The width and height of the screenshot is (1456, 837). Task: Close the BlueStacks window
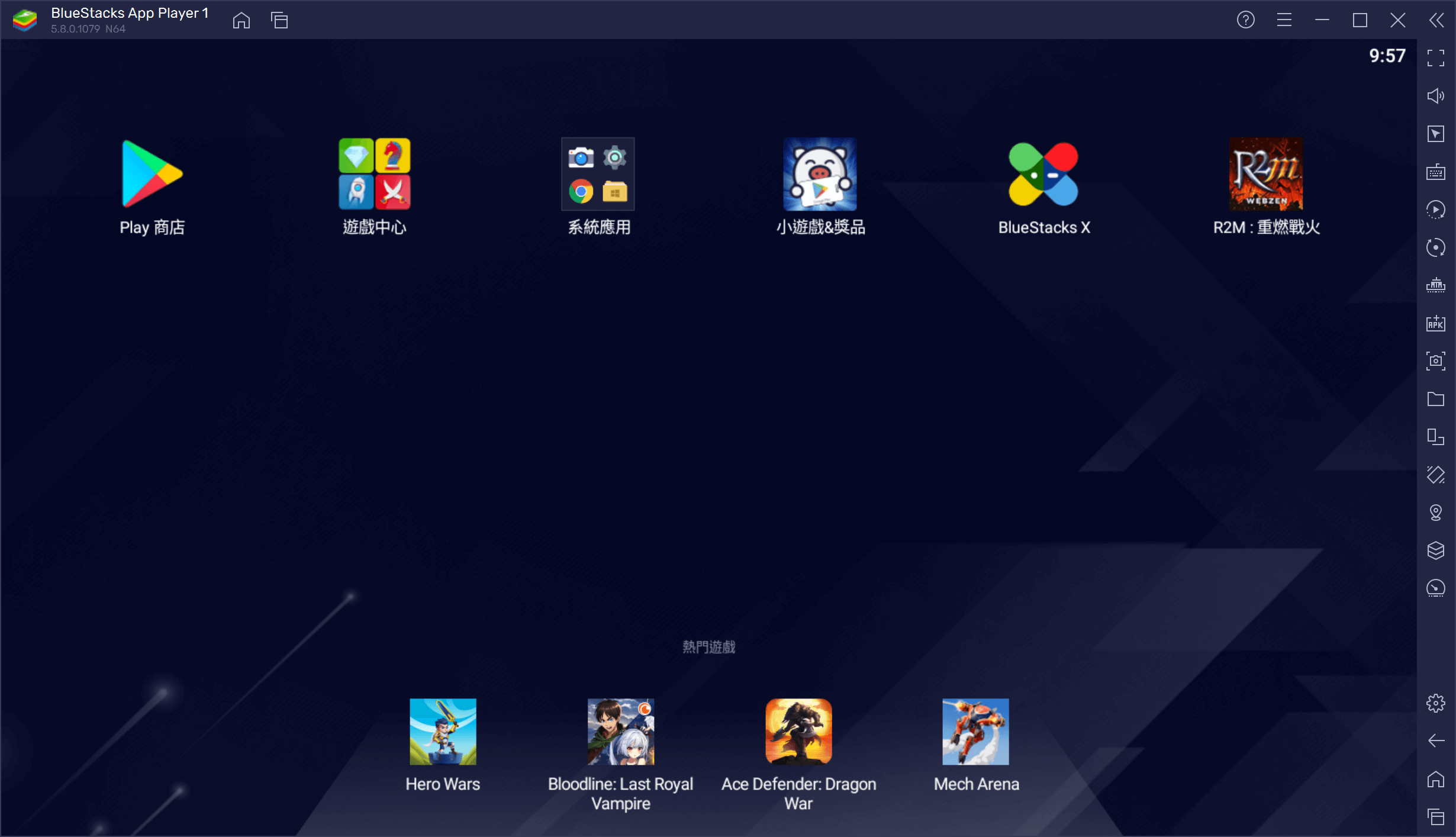(x=1398, y=20)
